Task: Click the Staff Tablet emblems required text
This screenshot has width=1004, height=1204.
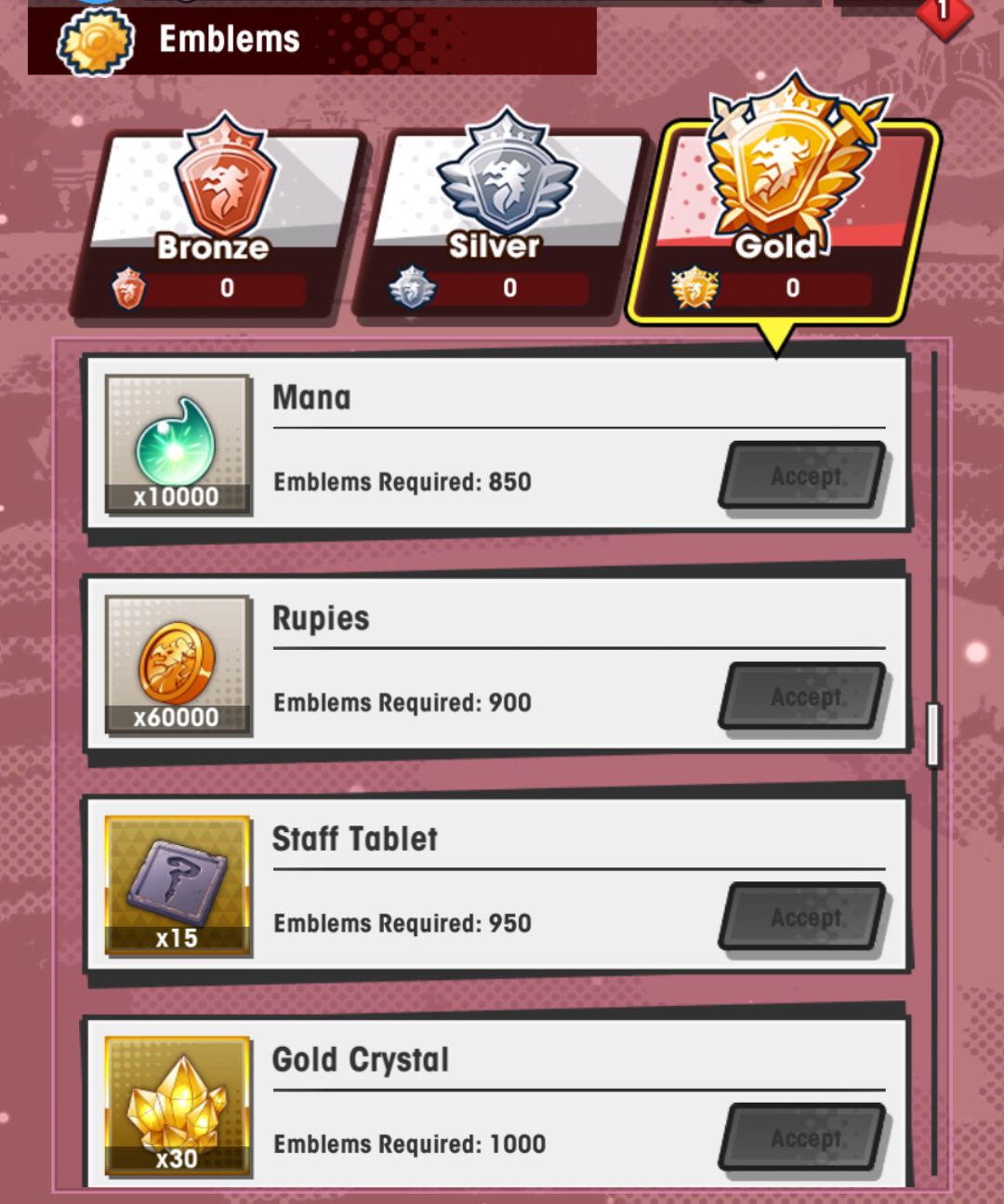Action: [x=403, y=923]
